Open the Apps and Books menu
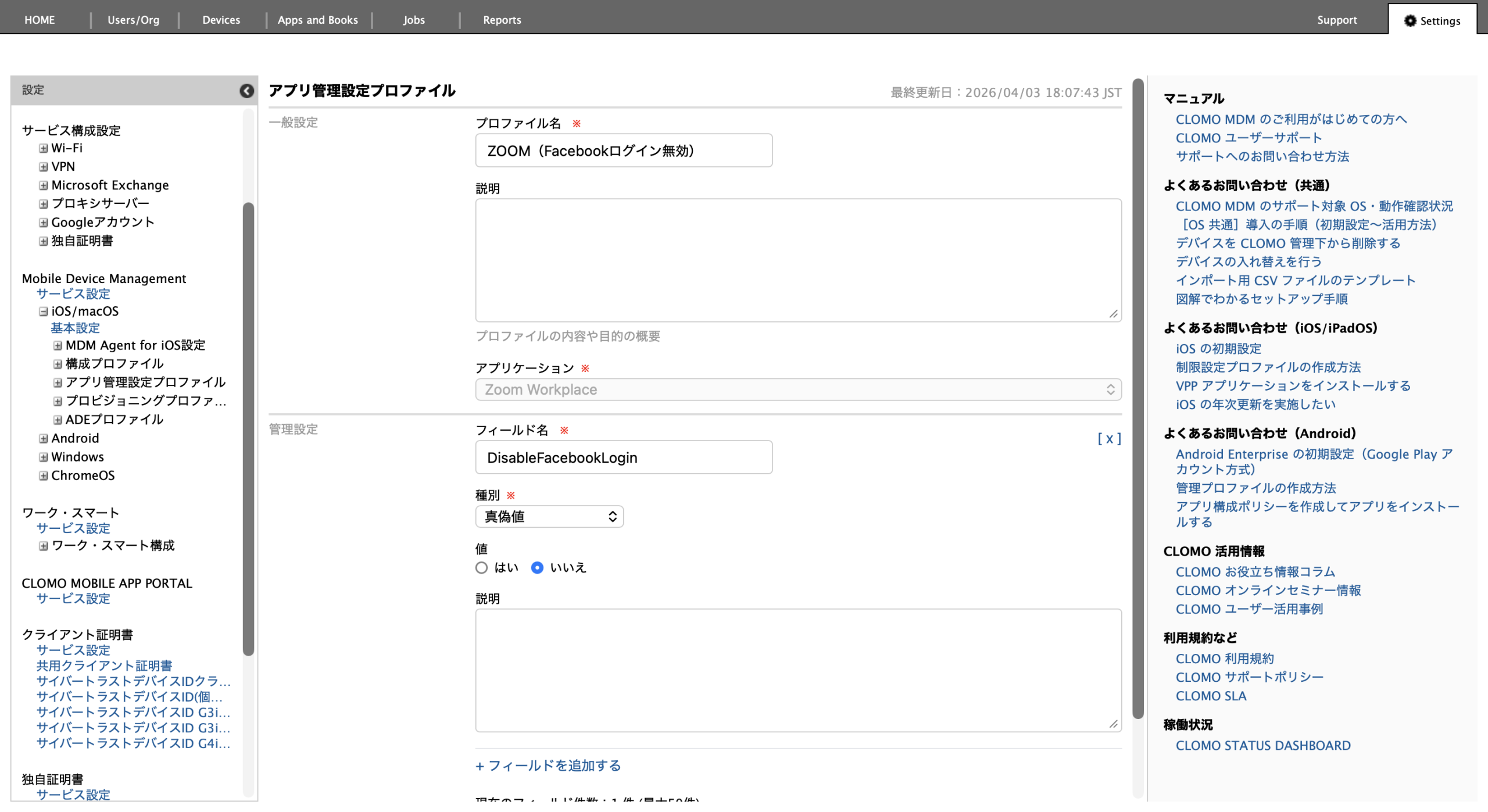The width and height of the screenshot is (1488, 812). [x=317, y=20]
